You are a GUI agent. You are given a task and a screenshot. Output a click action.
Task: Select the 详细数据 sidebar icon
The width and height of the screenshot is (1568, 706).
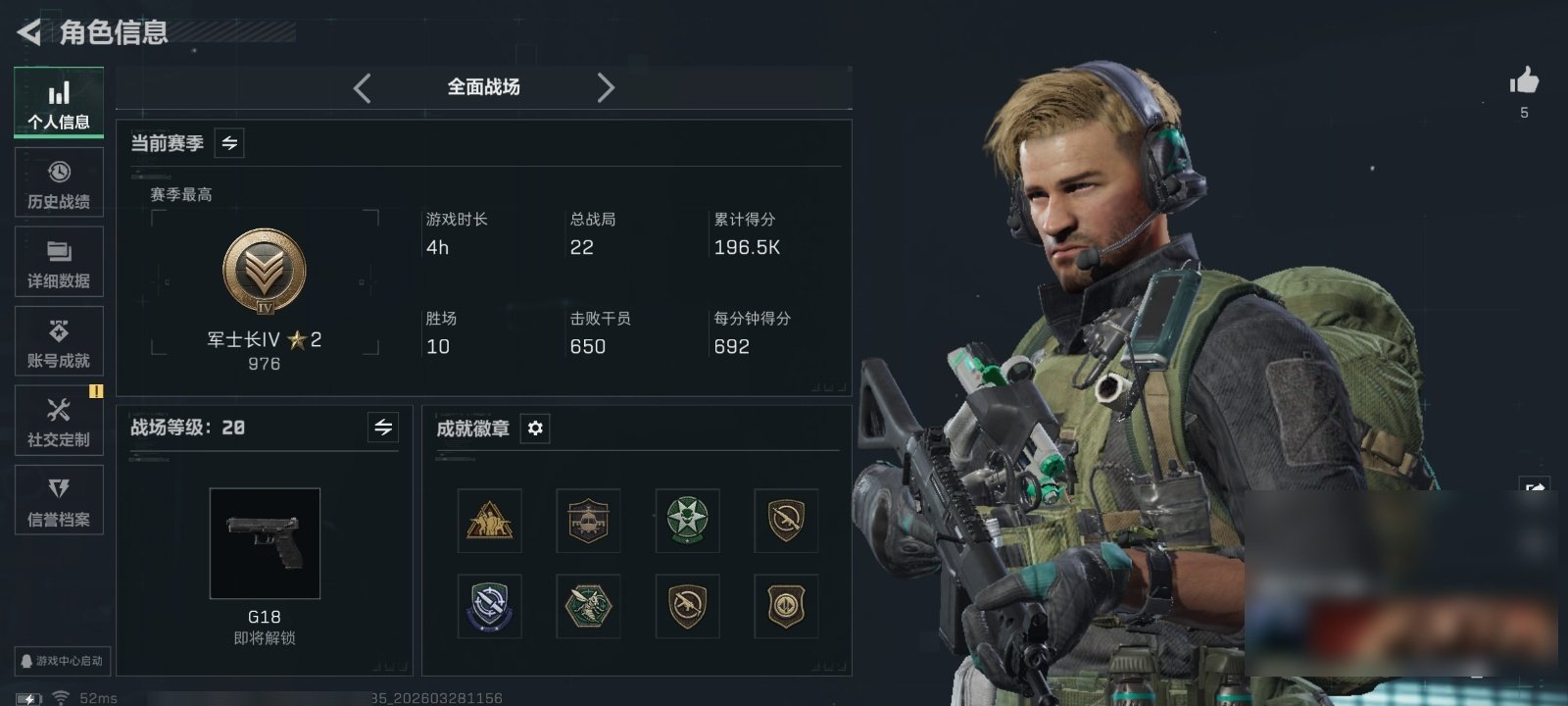tap(59, 262)
